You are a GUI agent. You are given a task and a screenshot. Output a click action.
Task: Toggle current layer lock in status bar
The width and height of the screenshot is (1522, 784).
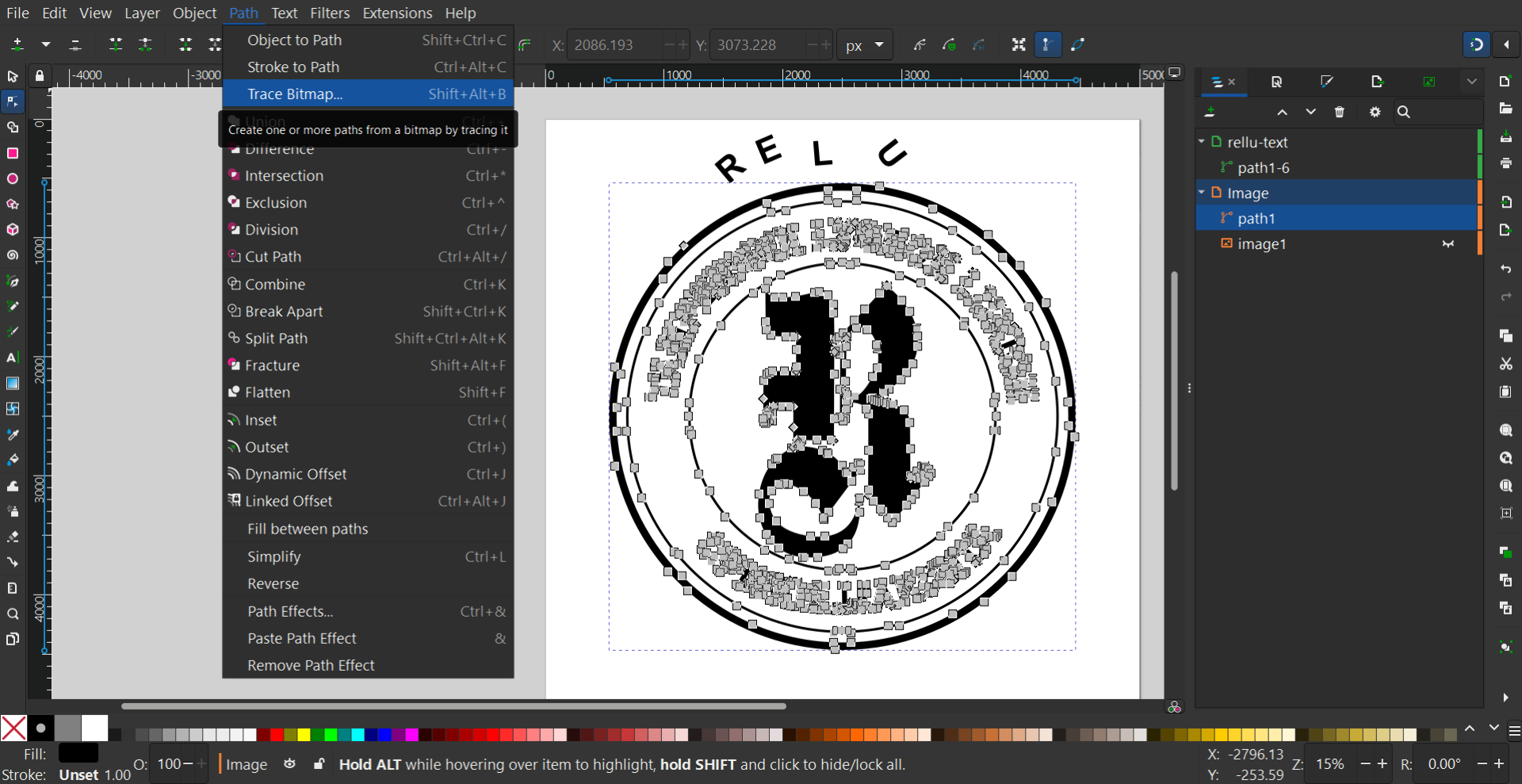[319, 764]
